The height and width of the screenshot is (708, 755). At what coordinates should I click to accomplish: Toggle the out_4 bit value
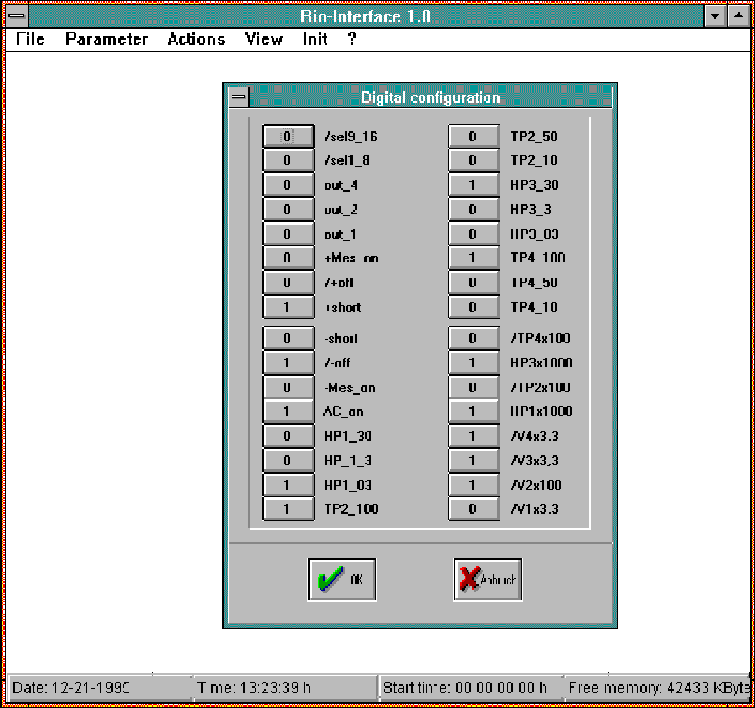(287, 185)
